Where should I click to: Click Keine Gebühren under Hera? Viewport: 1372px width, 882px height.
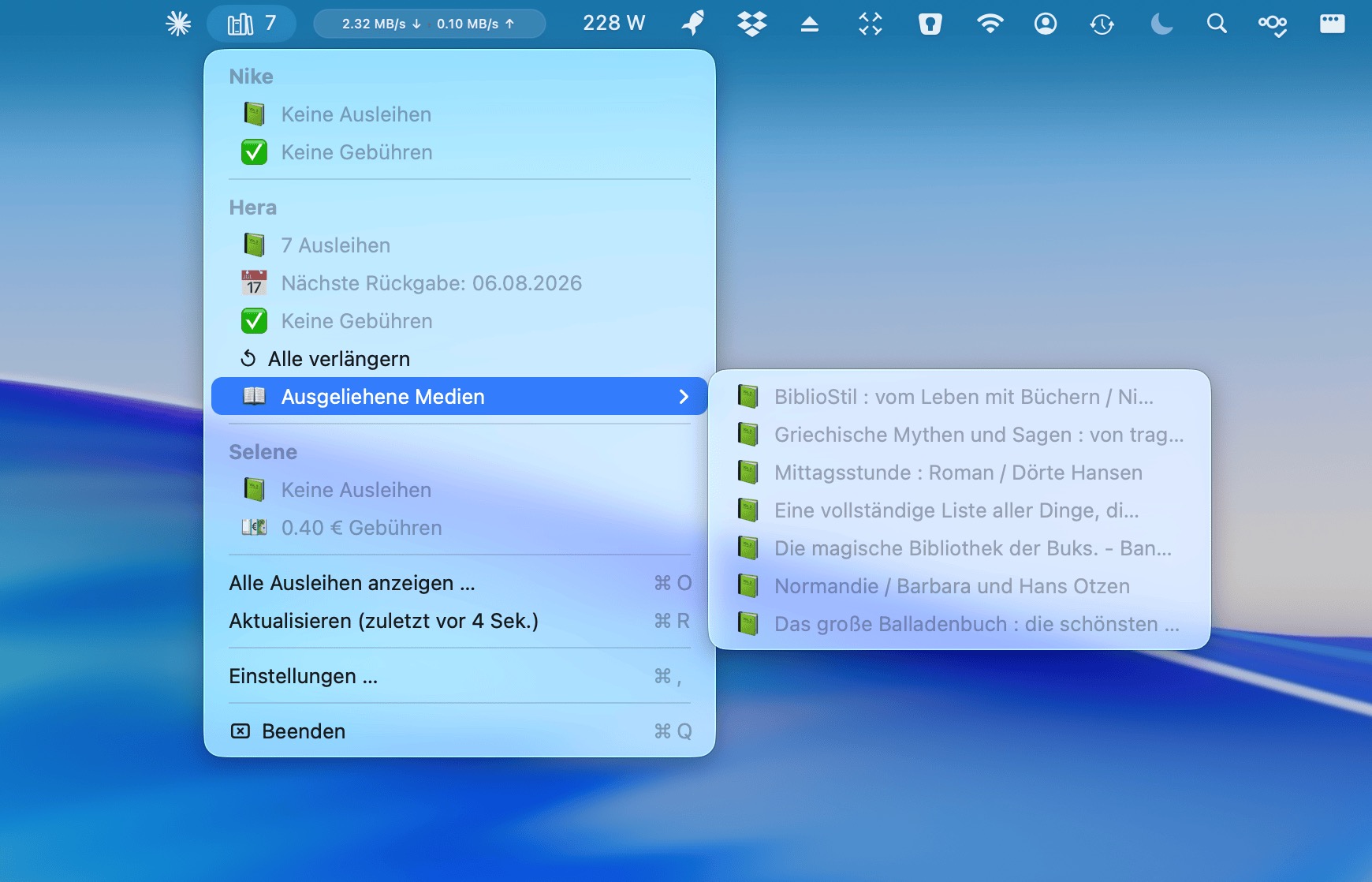click(x=460, y=321)
